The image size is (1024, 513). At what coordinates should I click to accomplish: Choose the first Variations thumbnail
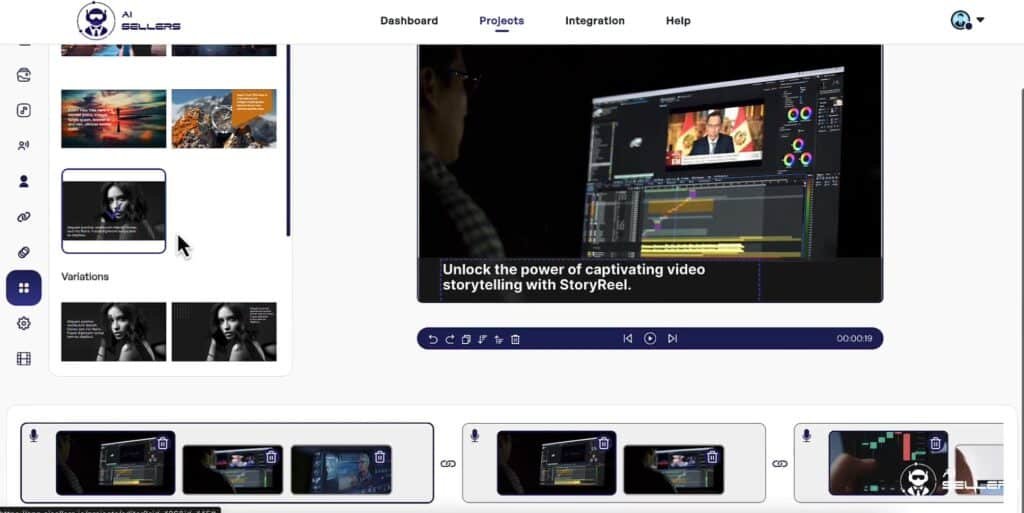pos(114,332)
